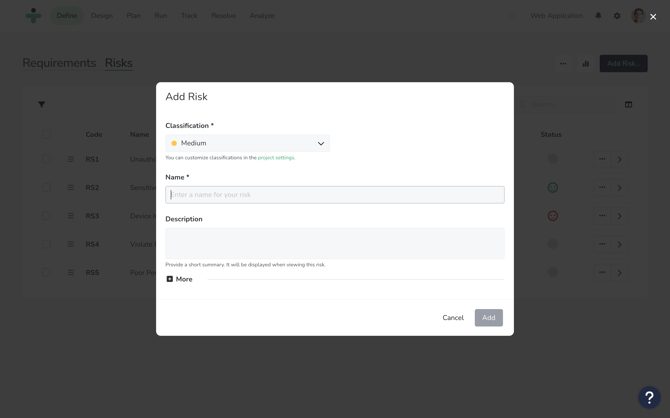The width and height of the screenshot is (670, 418).
Task: Expand the More section
Action: pos(179,279)
